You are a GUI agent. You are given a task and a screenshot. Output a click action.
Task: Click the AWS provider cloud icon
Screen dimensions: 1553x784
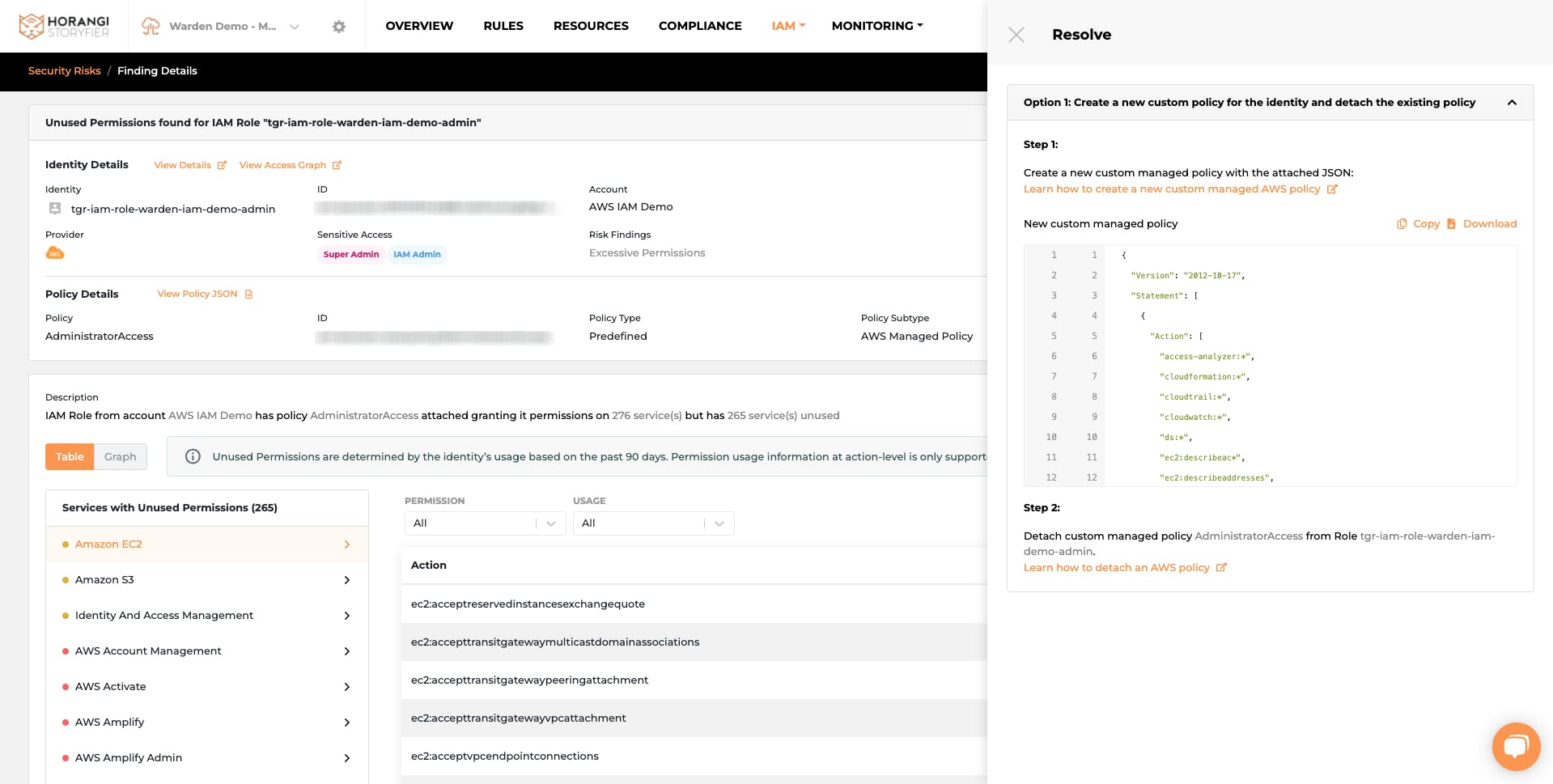pyautogui.click(x=55, y=253)
